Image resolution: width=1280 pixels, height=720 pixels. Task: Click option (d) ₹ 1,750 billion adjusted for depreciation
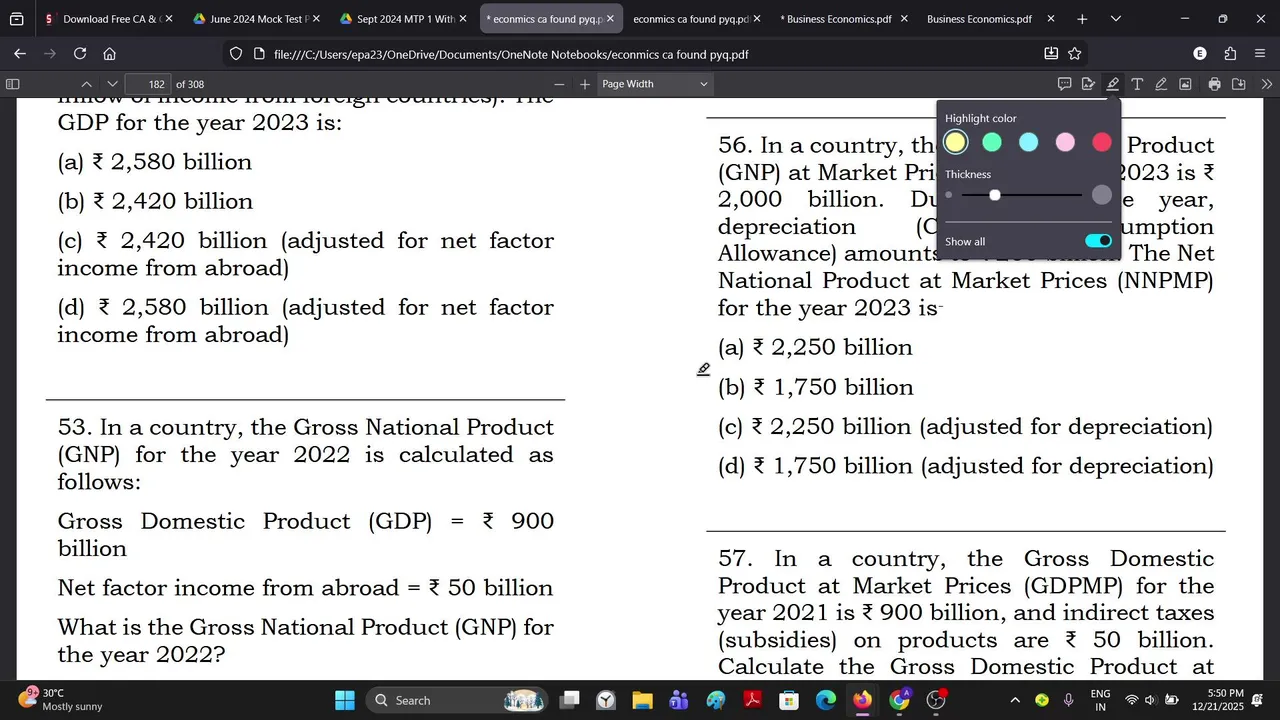pyautogui.click(x=965, y=466)
